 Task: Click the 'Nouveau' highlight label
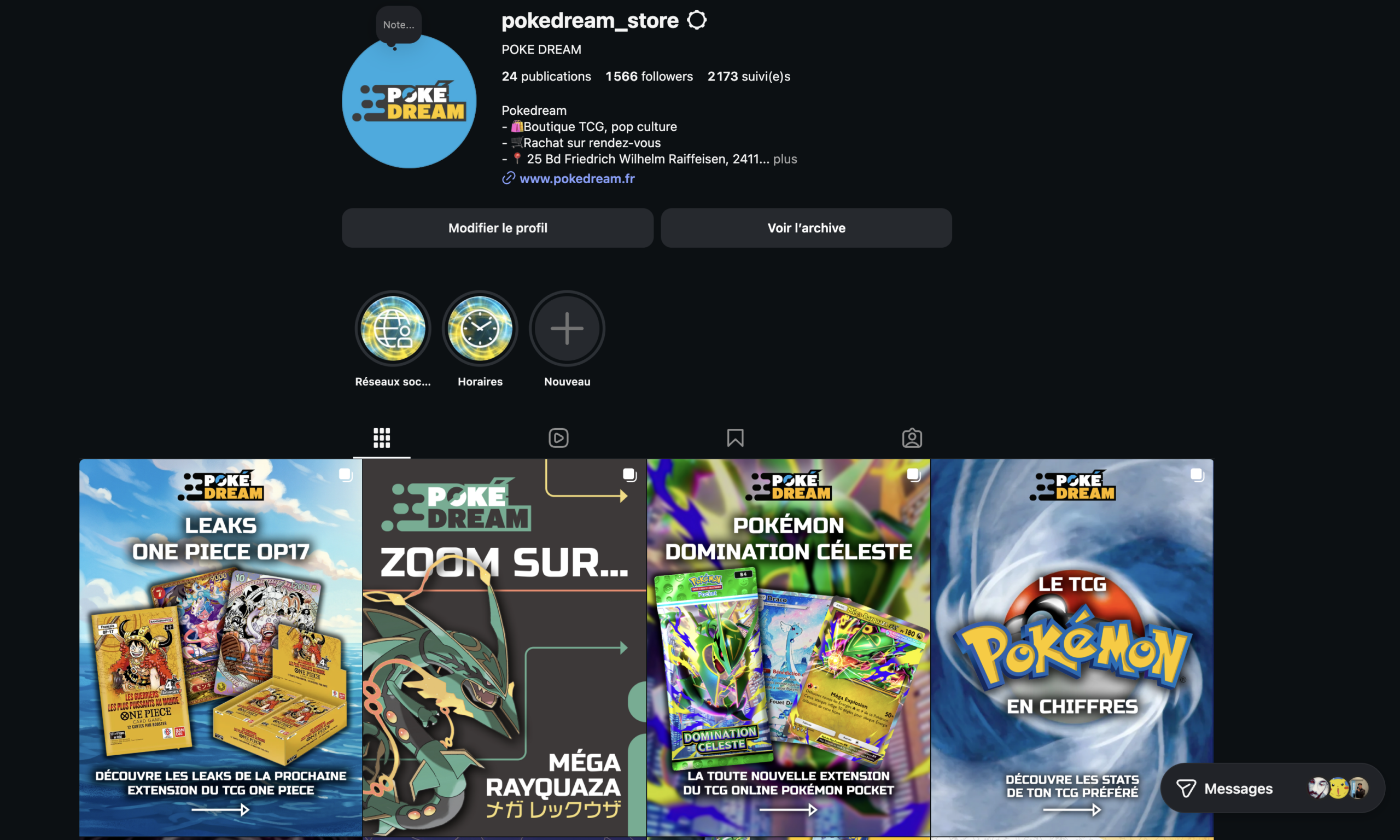pos(567,382)
